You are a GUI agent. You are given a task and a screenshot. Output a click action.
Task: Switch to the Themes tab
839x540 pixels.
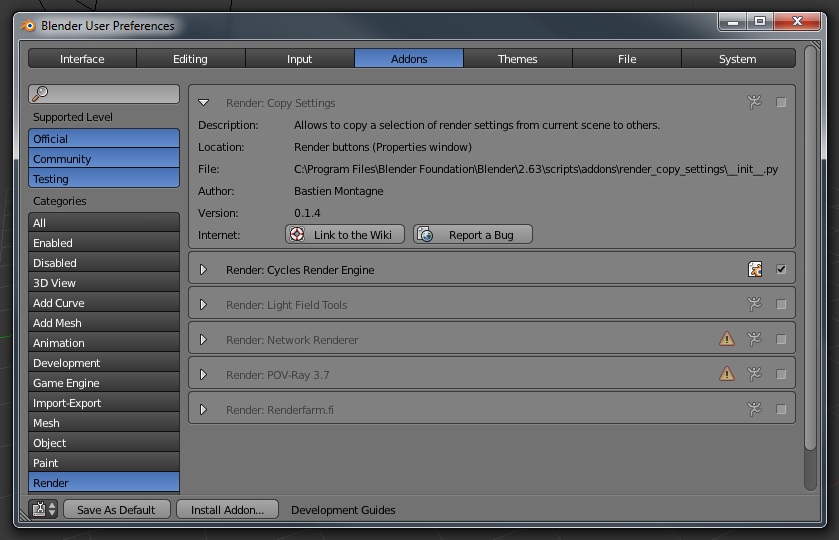[x=517, y=58]
